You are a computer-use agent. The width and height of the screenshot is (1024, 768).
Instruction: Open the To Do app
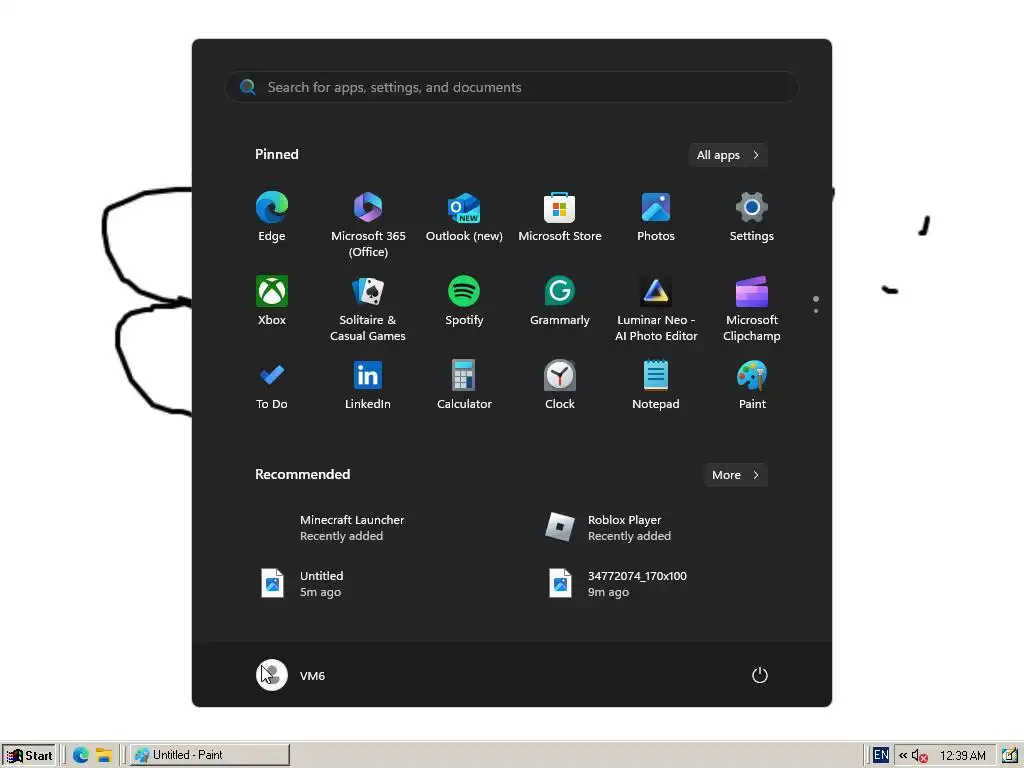(272, 385)
